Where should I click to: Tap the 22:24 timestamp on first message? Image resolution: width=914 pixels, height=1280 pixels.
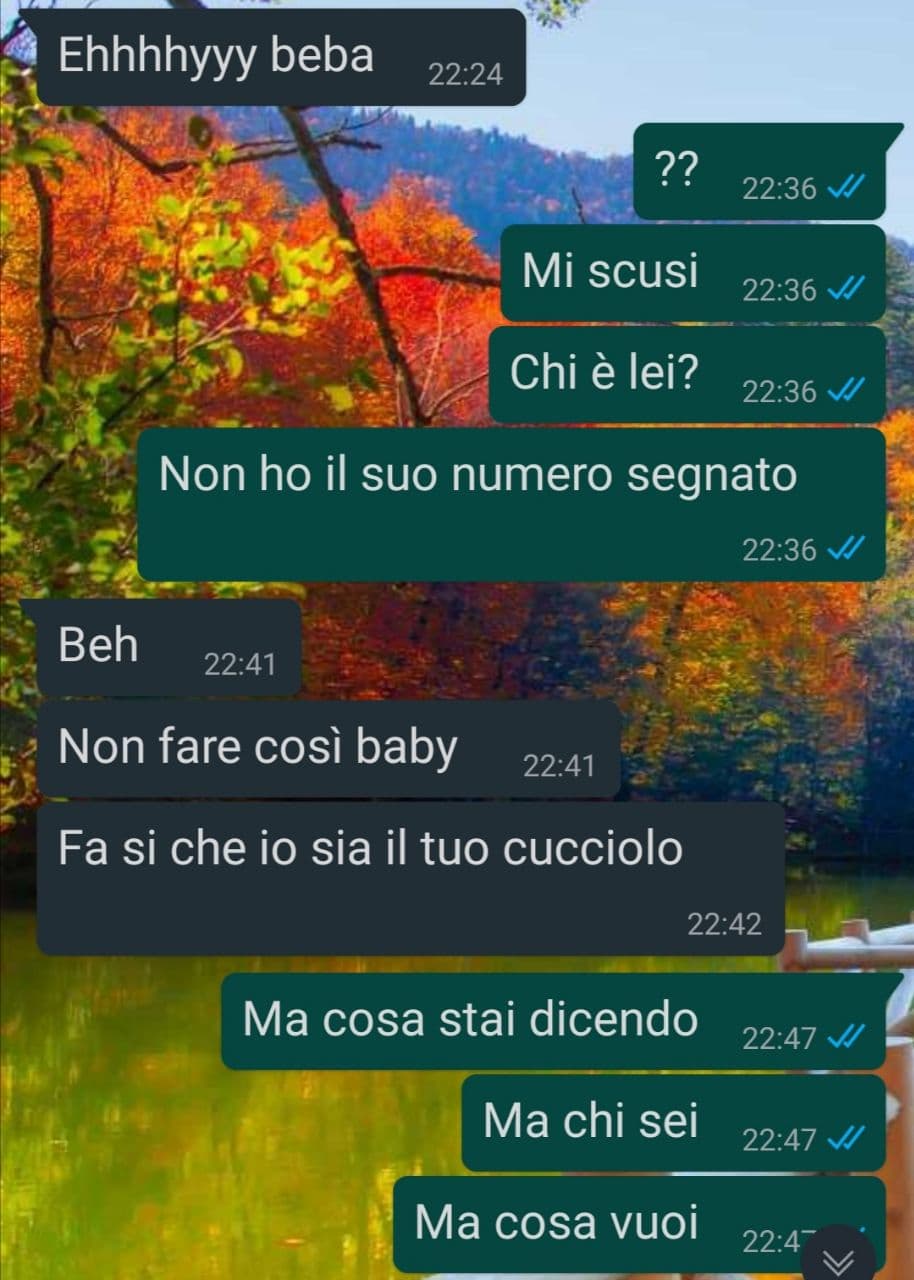click(x=465, y=74)
